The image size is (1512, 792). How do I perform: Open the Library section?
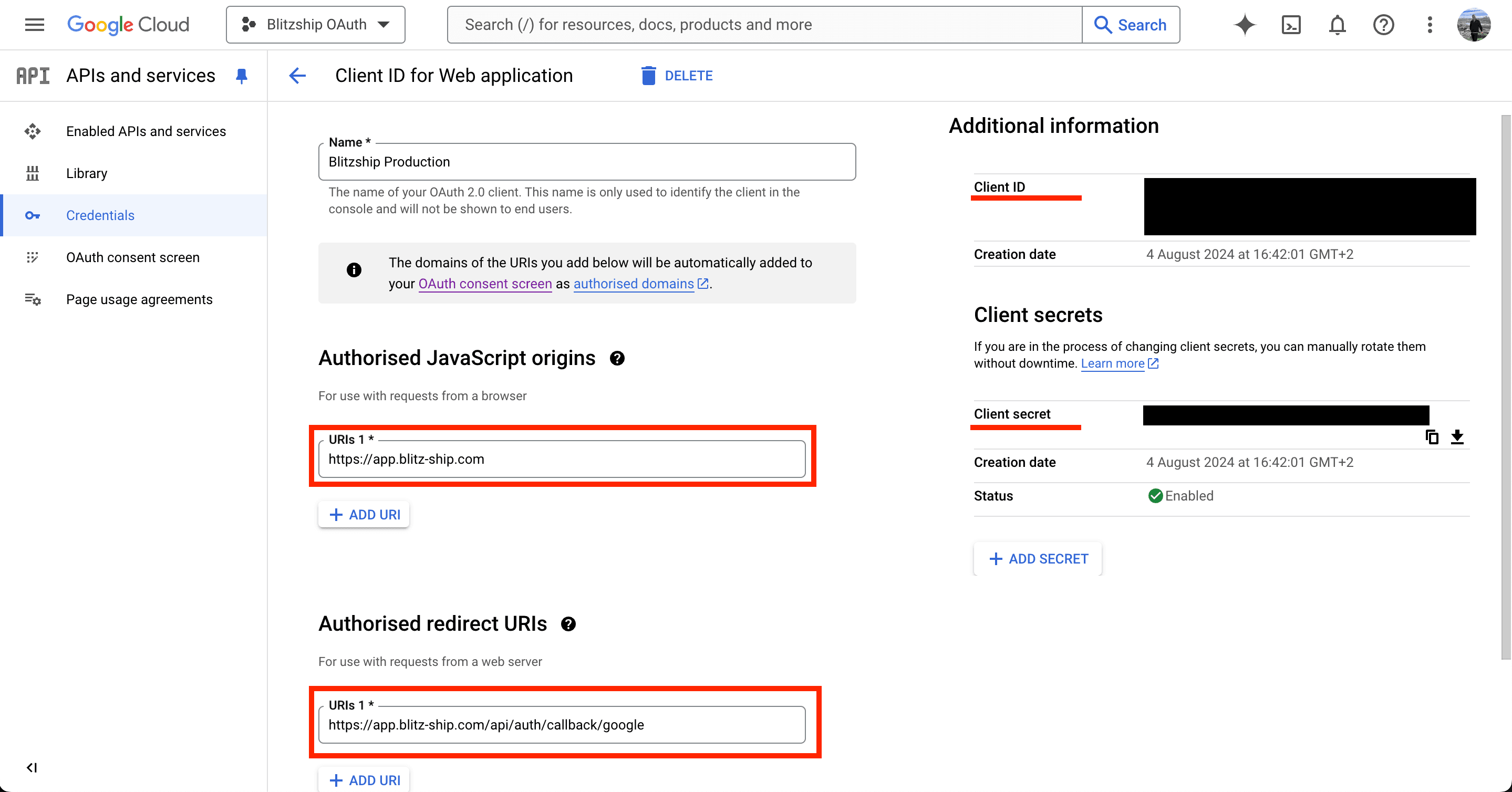coord(86,172)
